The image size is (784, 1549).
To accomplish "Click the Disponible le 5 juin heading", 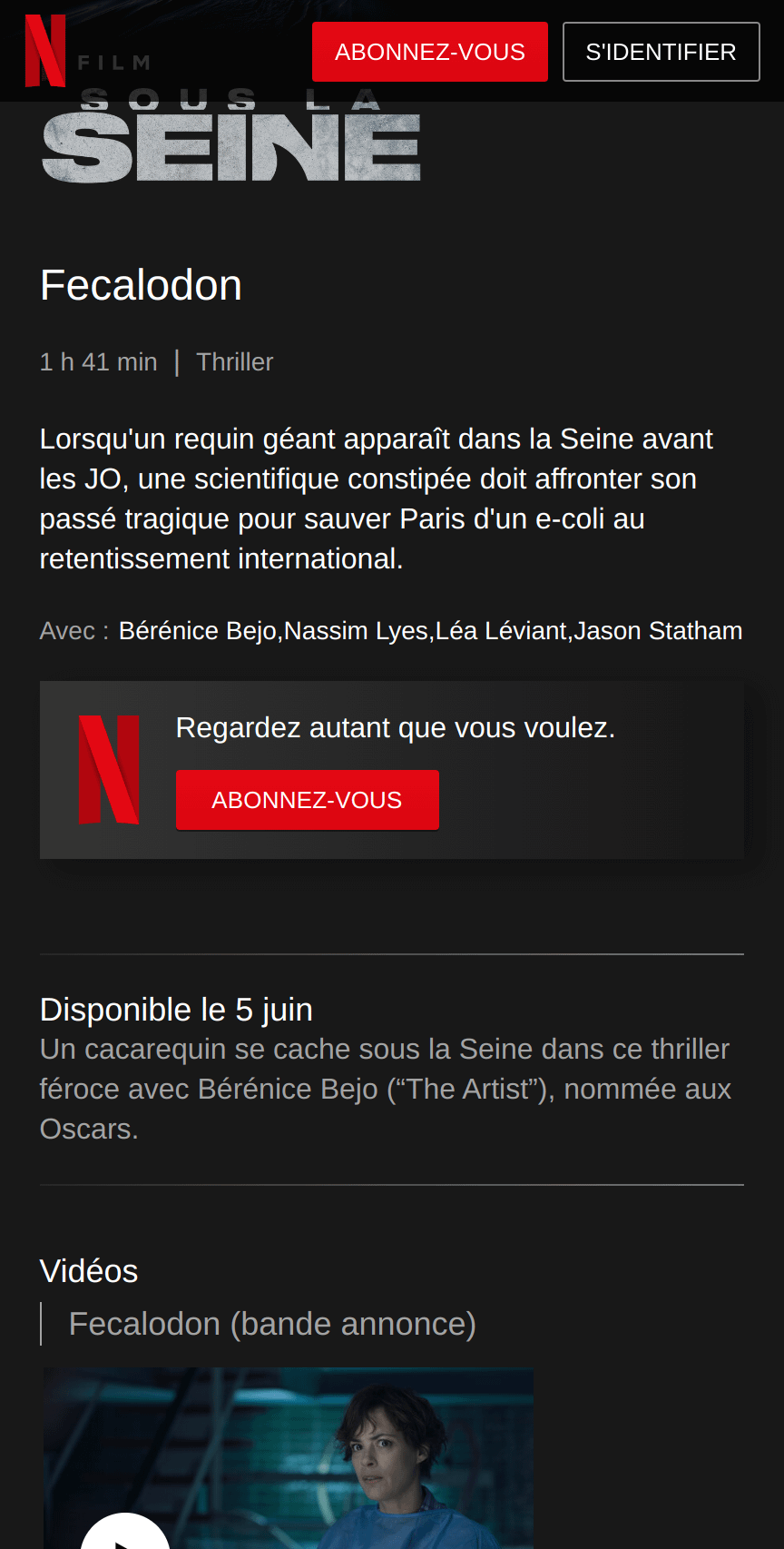I will click(x=176, y=1010).
